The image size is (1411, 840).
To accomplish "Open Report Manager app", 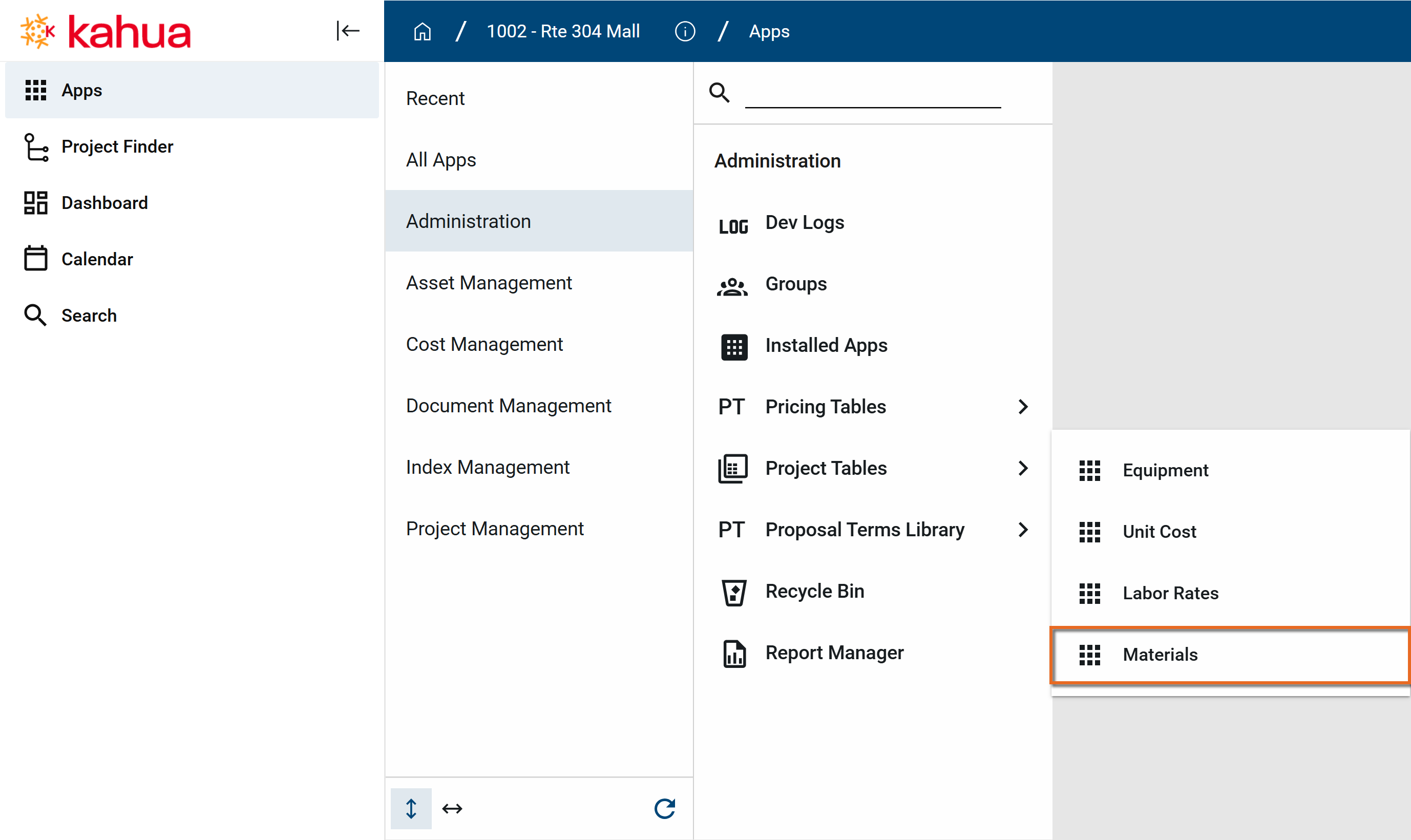I will pos(834,653).
